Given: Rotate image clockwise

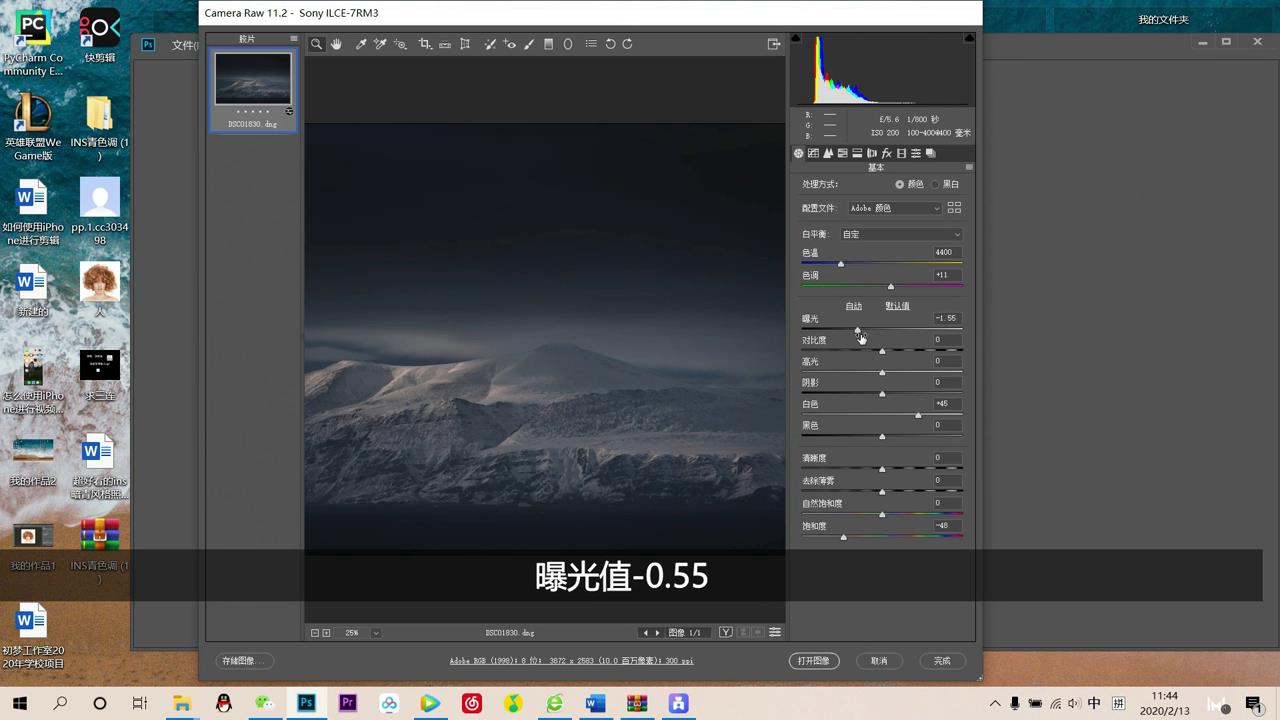Looking at the screenshot, I should [x=627, y=44].
